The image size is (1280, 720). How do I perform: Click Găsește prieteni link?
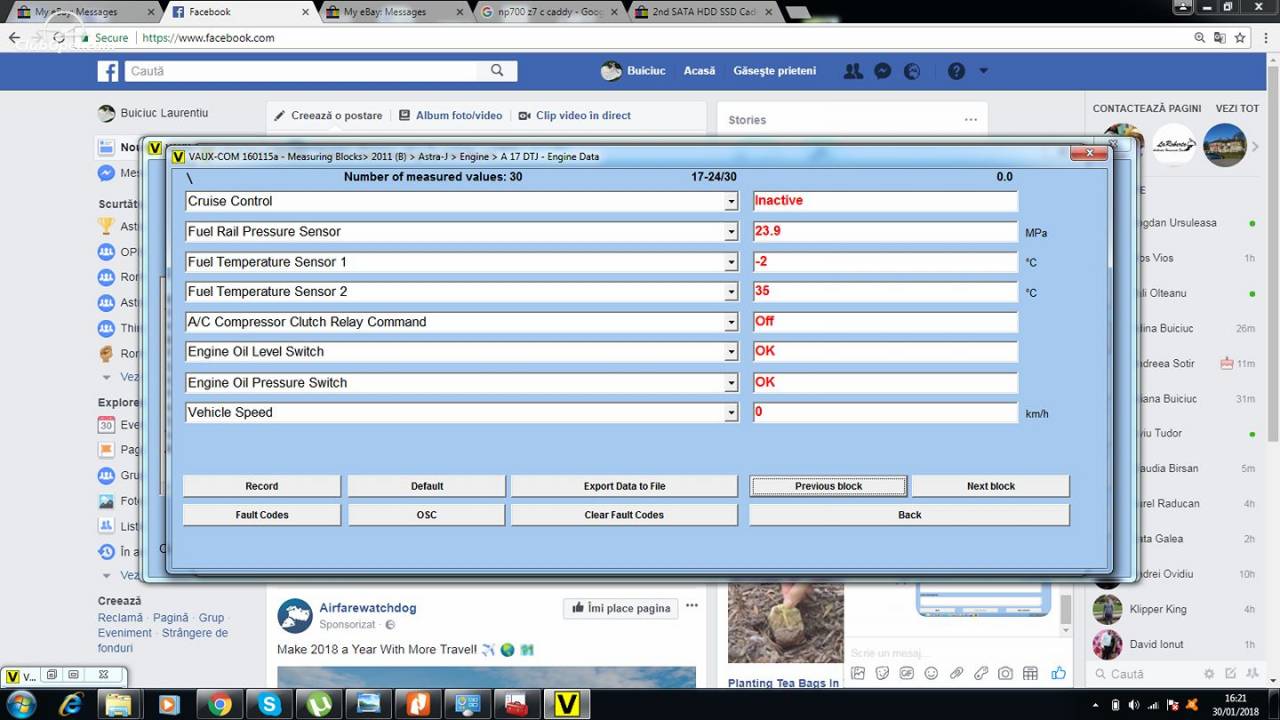pos(775,71)
